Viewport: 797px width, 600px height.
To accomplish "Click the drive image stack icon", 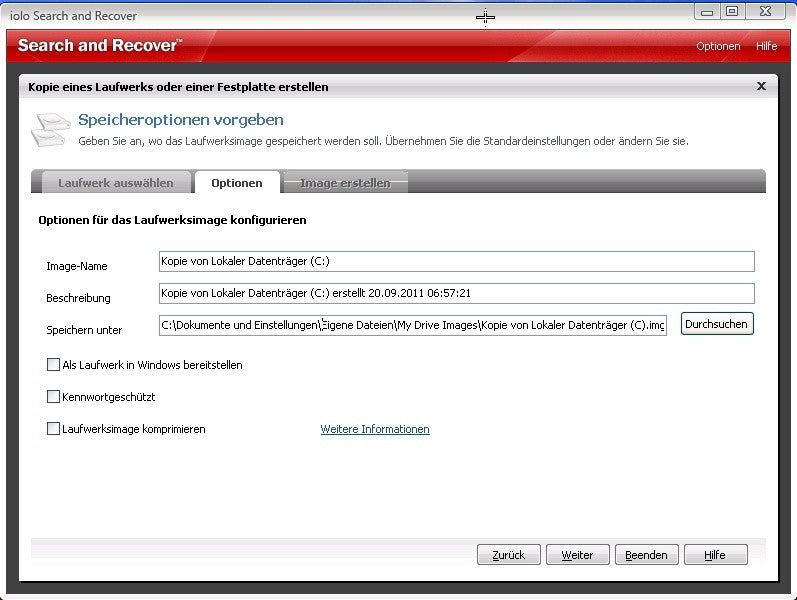I will point(51,130).
